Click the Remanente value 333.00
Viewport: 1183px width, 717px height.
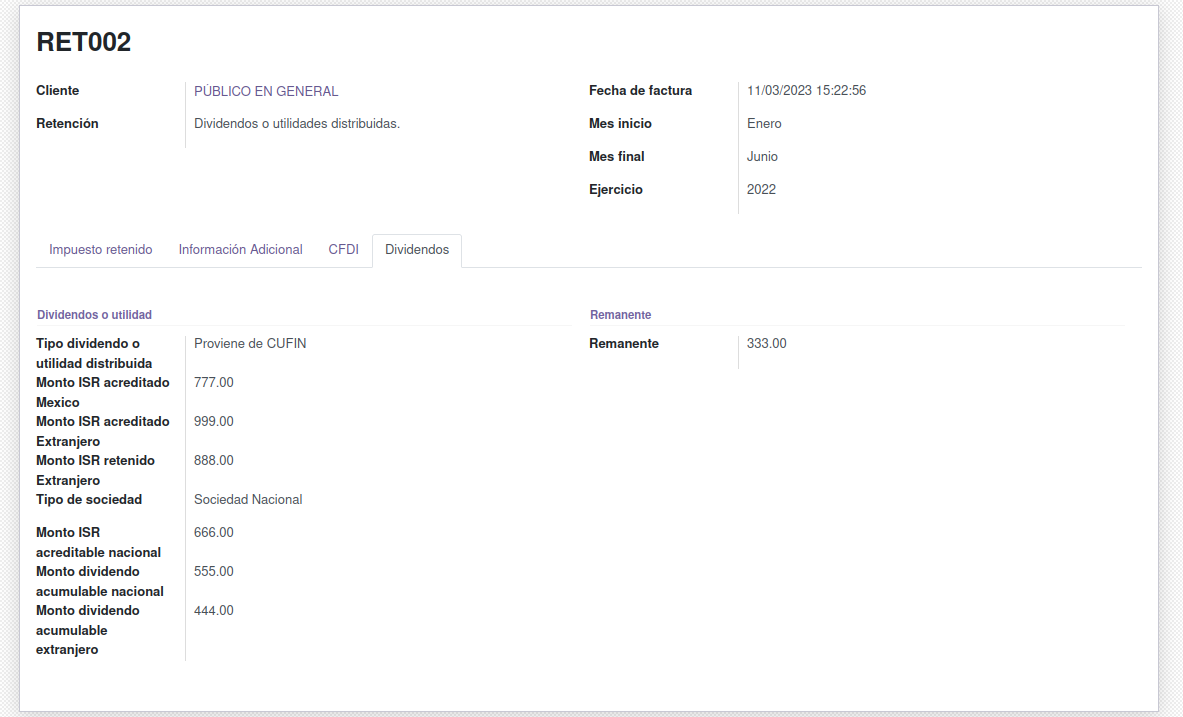[766, 344]
